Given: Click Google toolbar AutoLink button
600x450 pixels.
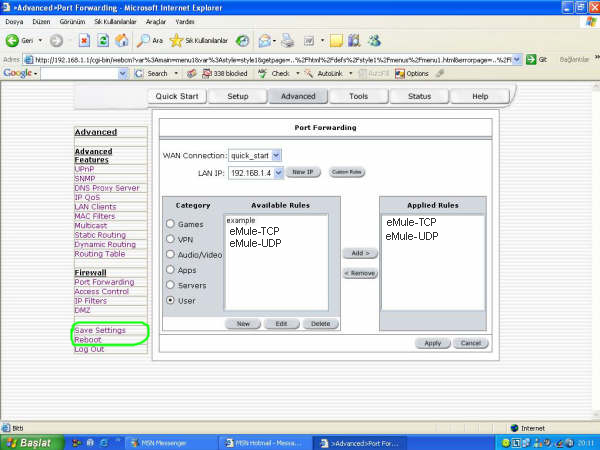Looking at the screenshot, I should (x=324, y=73).
